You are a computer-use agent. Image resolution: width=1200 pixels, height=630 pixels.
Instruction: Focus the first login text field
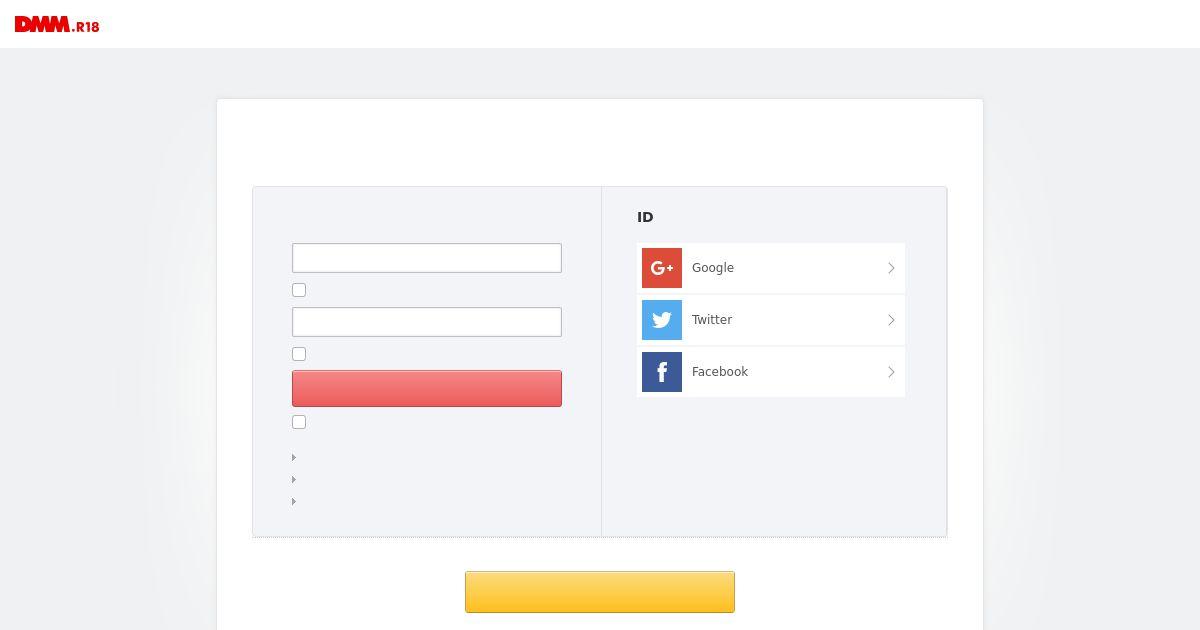point(427,258)
